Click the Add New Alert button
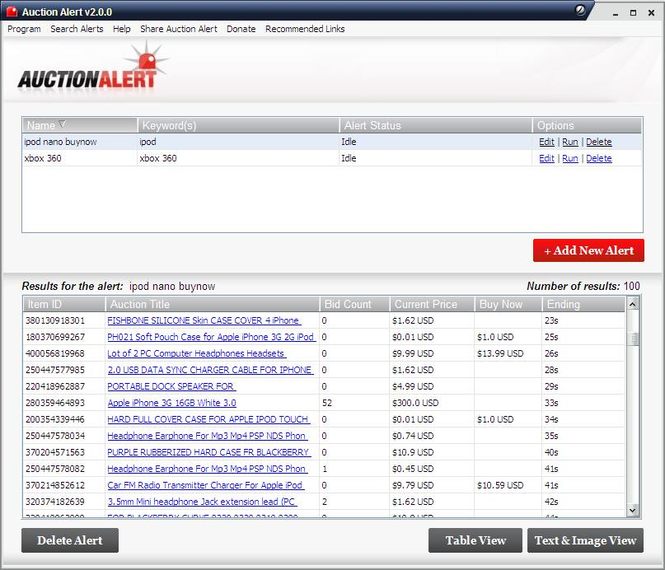Screen dimensions: 665x570 [x=589, y=250]
